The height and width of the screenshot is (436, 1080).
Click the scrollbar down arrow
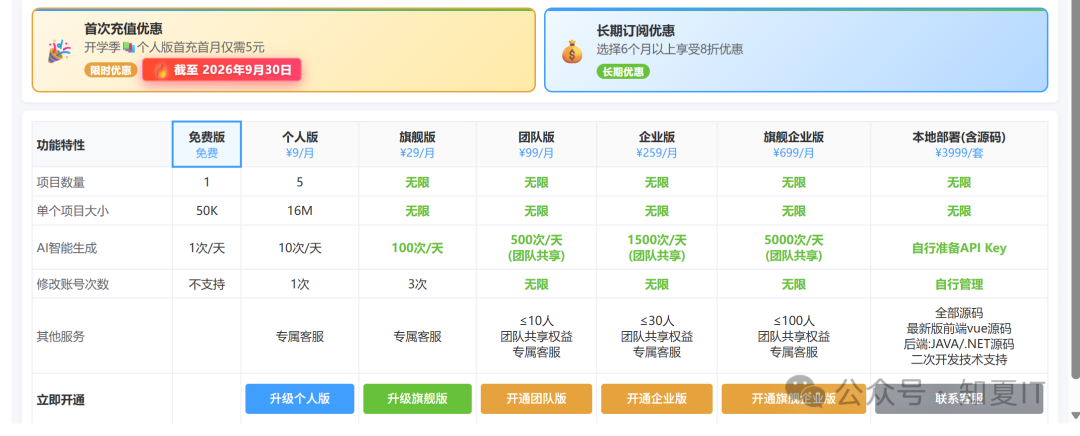(1074, 414)
